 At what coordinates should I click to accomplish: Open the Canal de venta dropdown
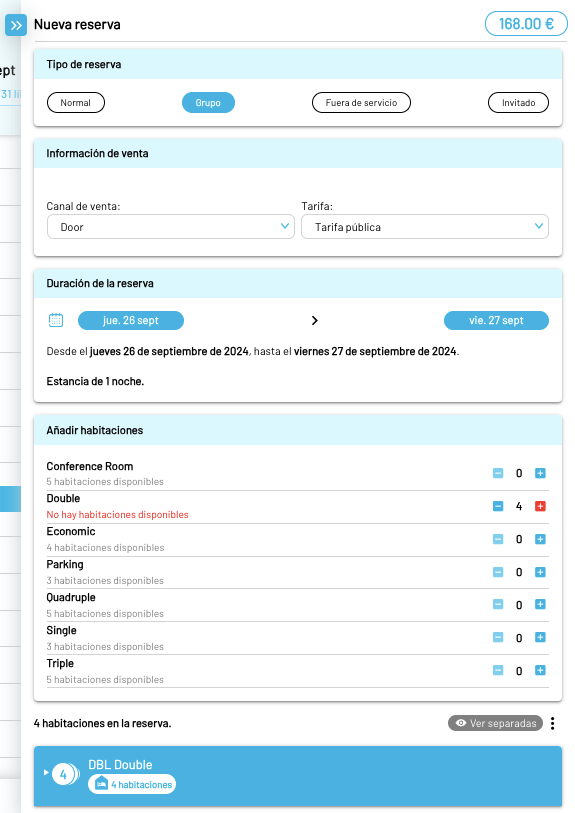coord(171,227)
